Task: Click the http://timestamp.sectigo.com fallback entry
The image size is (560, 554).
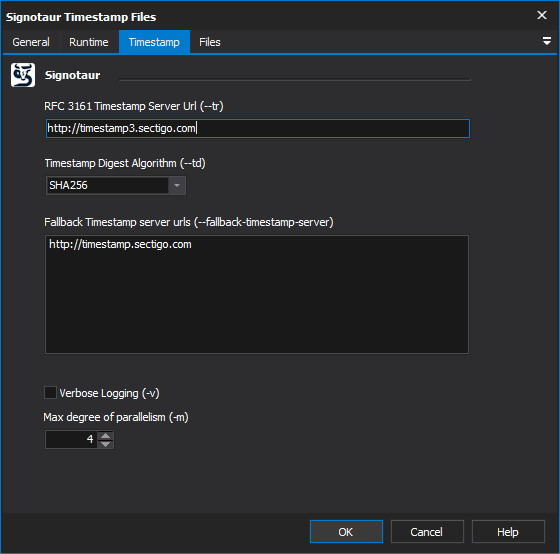Action: pos(120,244)
